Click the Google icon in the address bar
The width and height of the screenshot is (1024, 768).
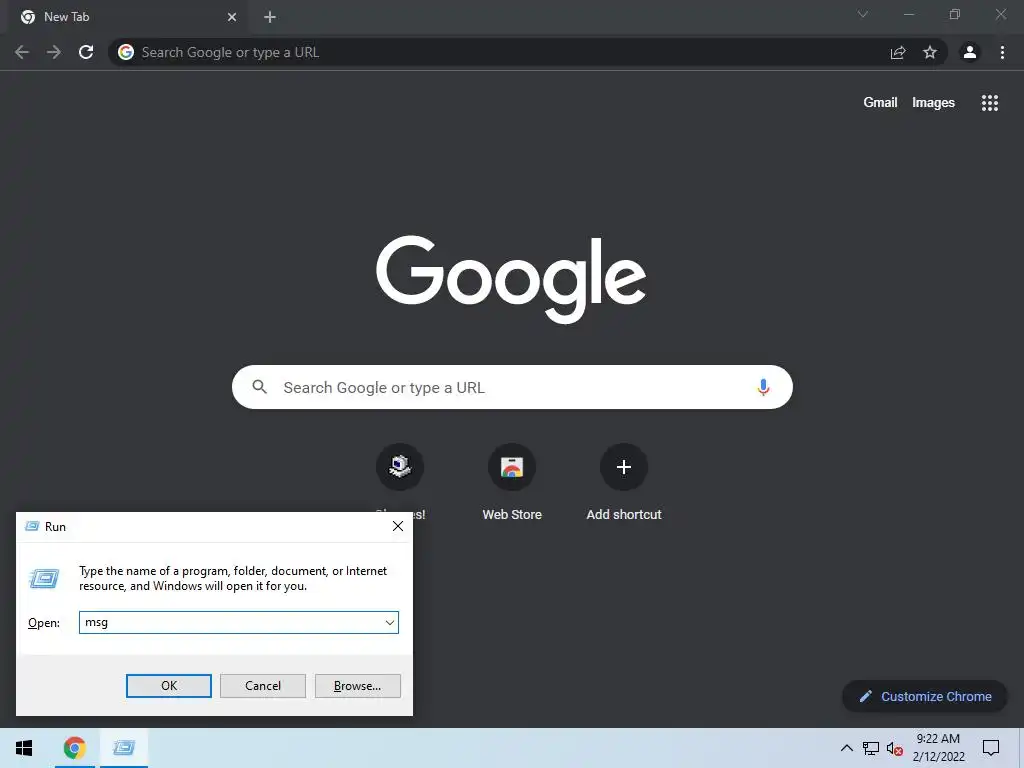[x=126, y=52]
